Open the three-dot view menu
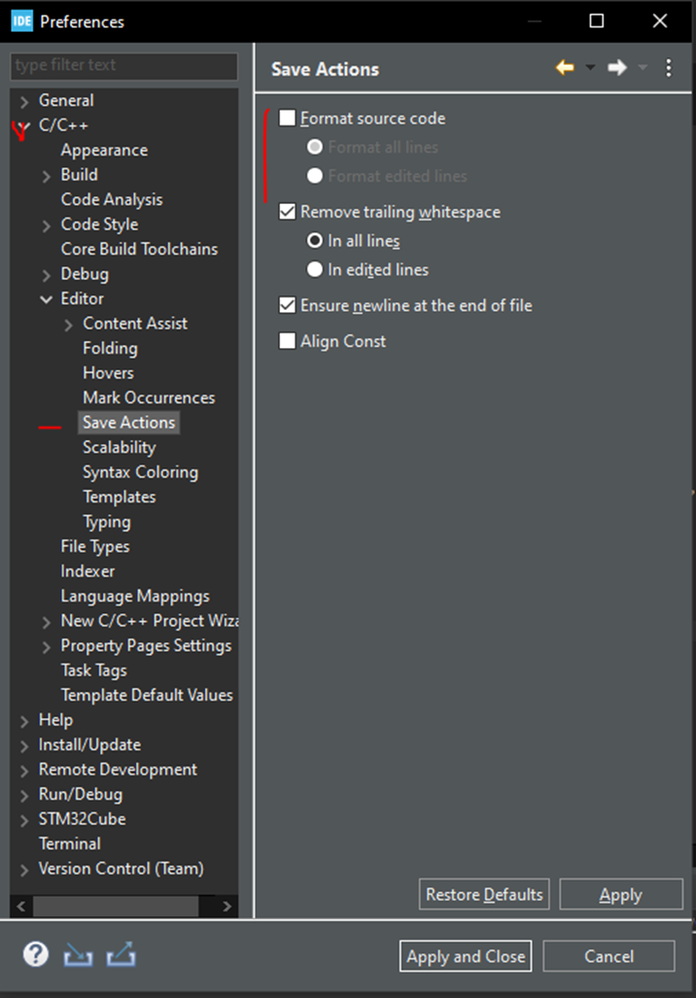 (x=669, y=68)
